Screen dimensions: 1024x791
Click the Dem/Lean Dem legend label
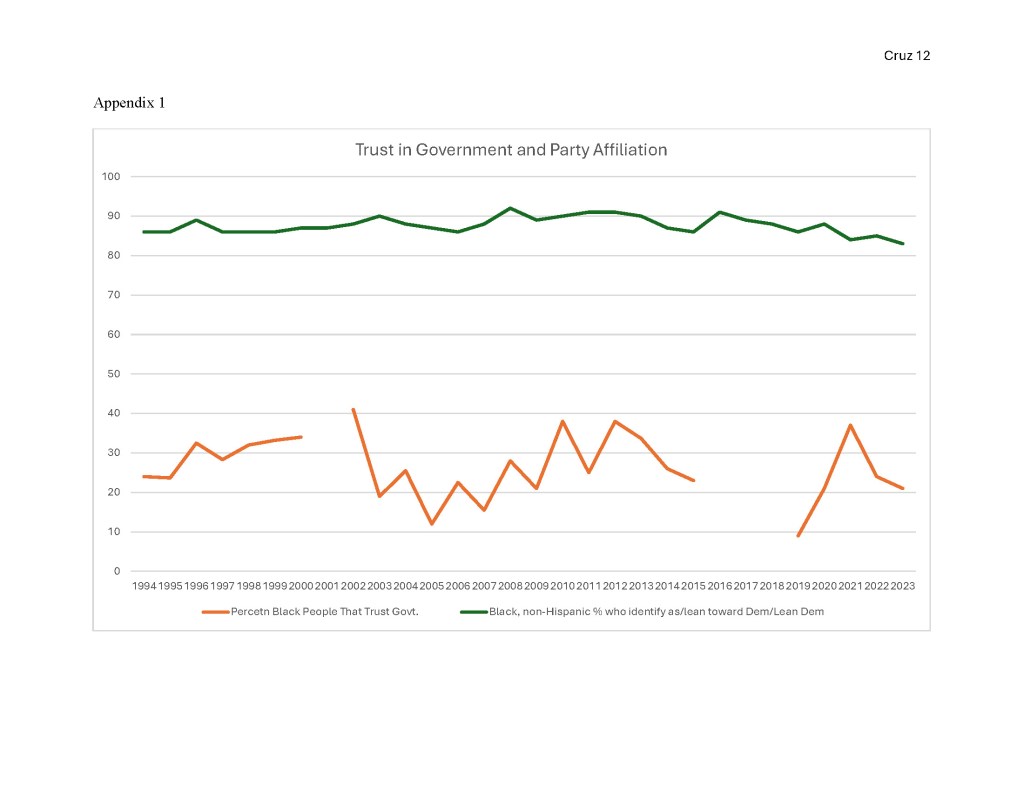coord(656,611)
